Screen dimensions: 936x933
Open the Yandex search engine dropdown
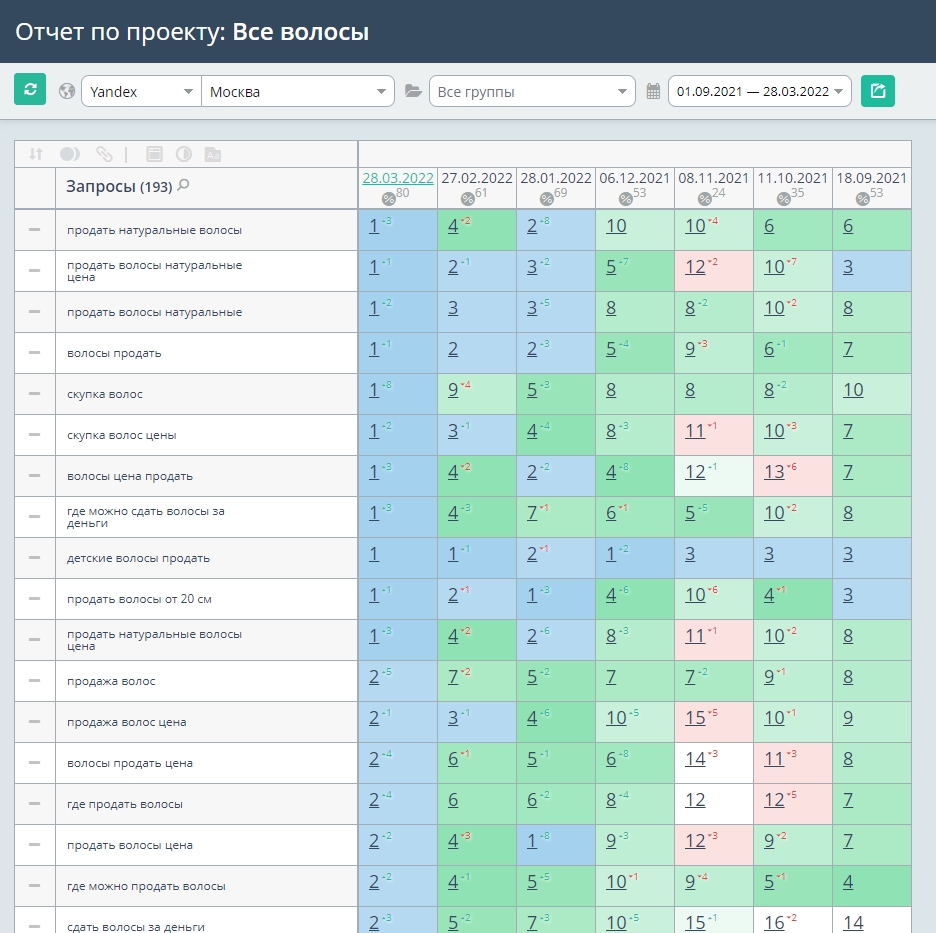(x=141, y=91)
